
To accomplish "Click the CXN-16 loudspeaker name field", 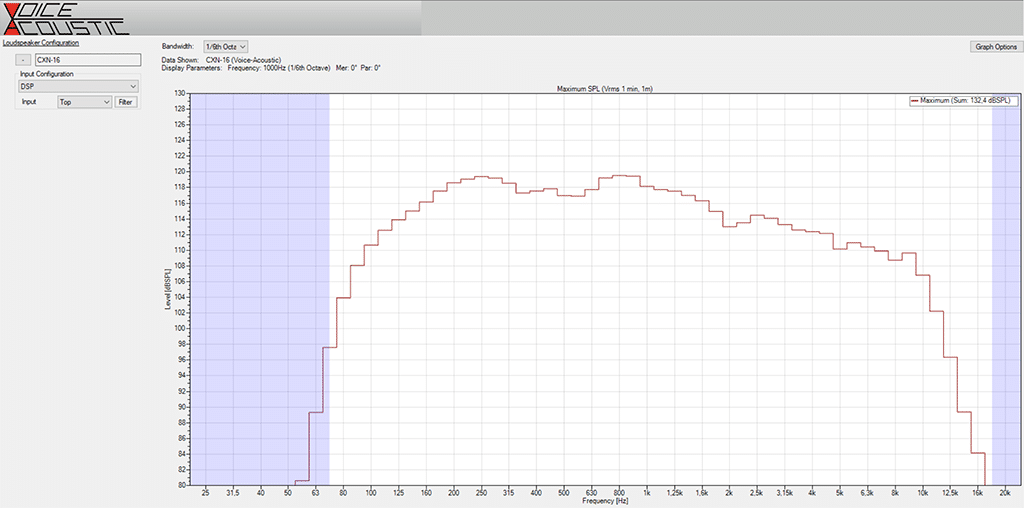I will tap(85, 60).
